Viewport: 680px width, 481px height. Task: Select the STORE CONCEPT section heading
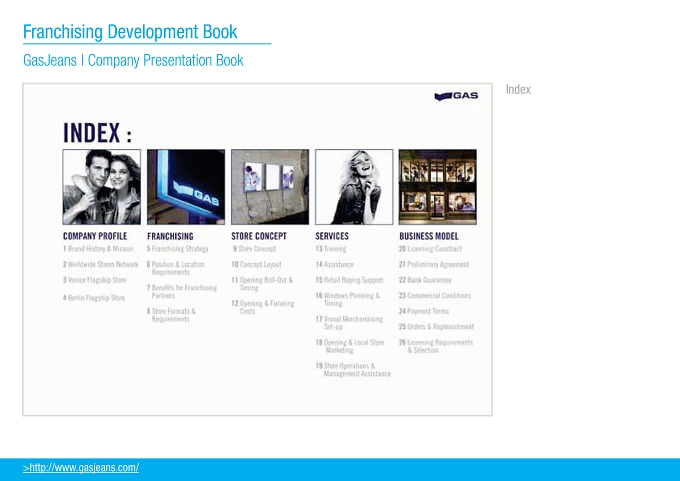tap(259, 236)
